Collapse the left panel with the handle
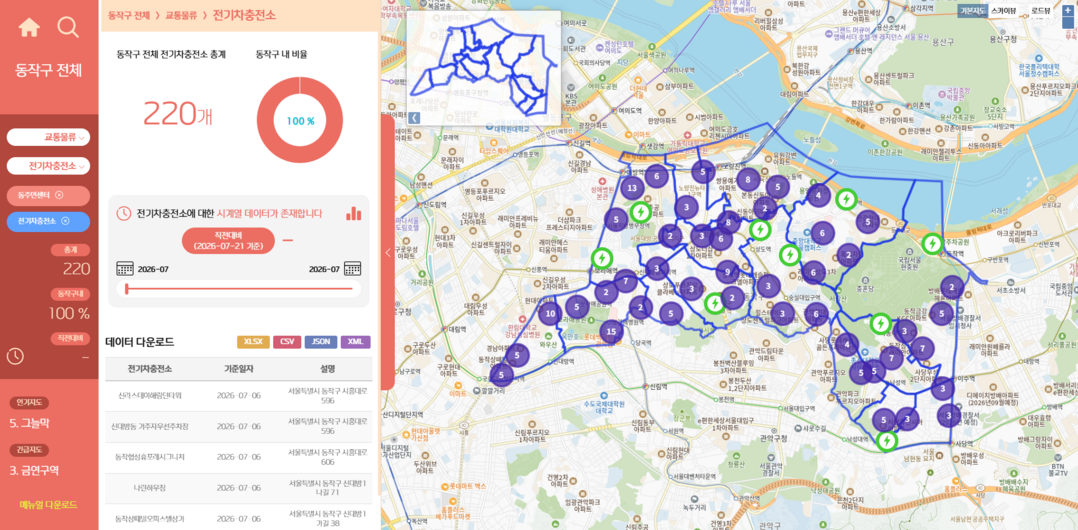Viewport: 1078px width, 530px height. pos(388,252)
